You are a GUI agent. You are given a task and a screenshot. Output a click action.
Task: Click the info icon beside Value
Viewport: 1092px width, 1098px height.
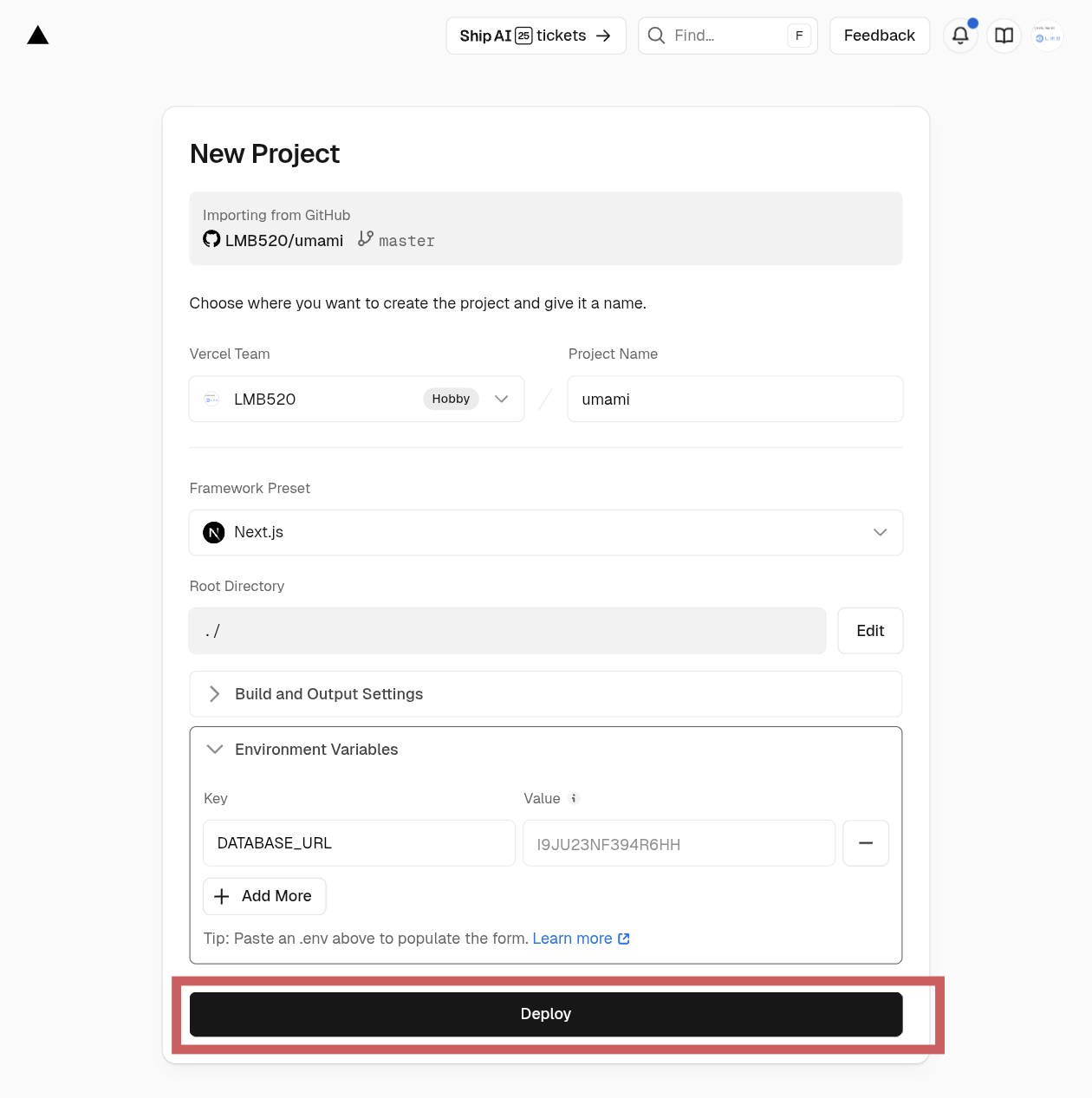(574, 798)
